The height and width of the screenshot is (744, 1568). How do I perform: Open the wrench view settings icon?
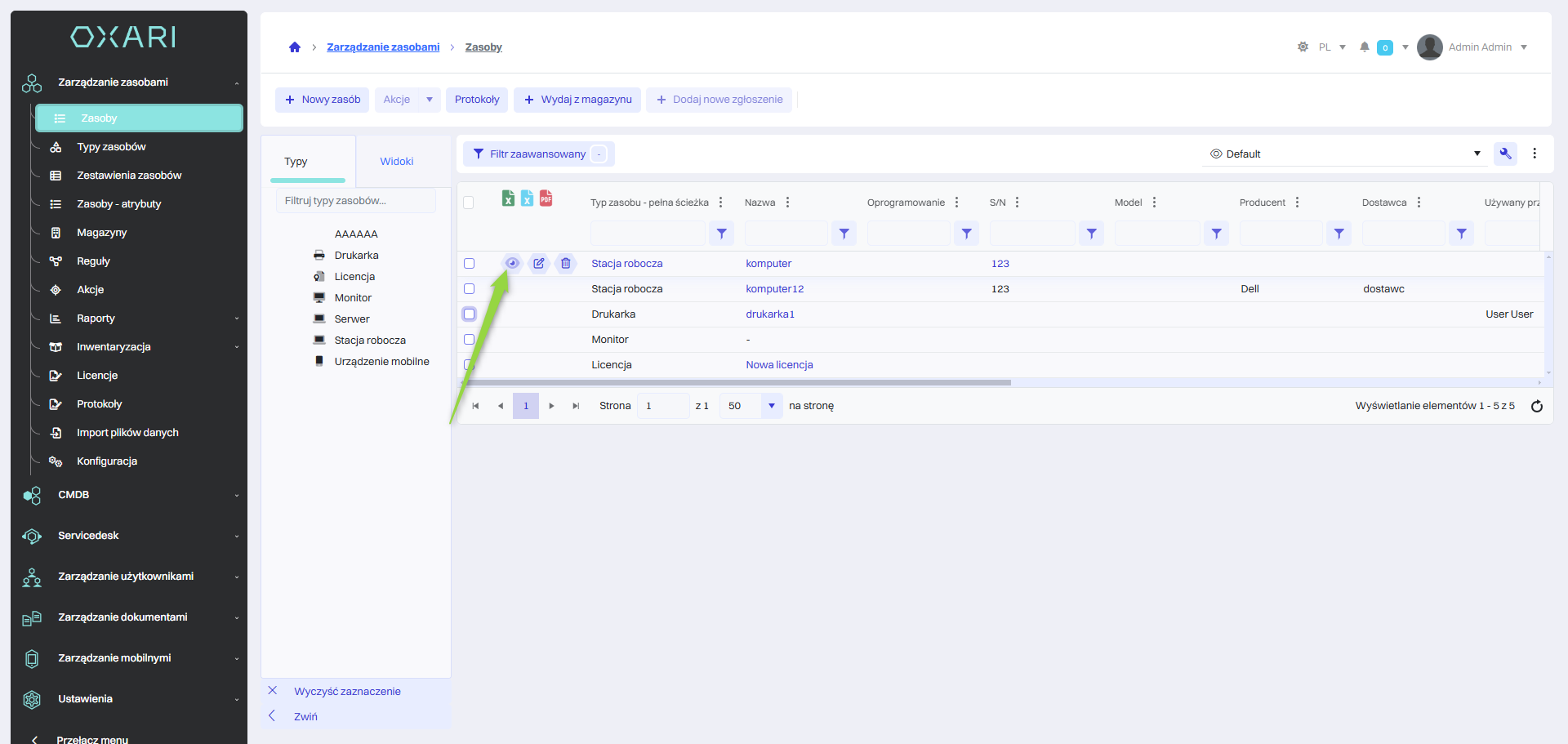point(1505,154)
